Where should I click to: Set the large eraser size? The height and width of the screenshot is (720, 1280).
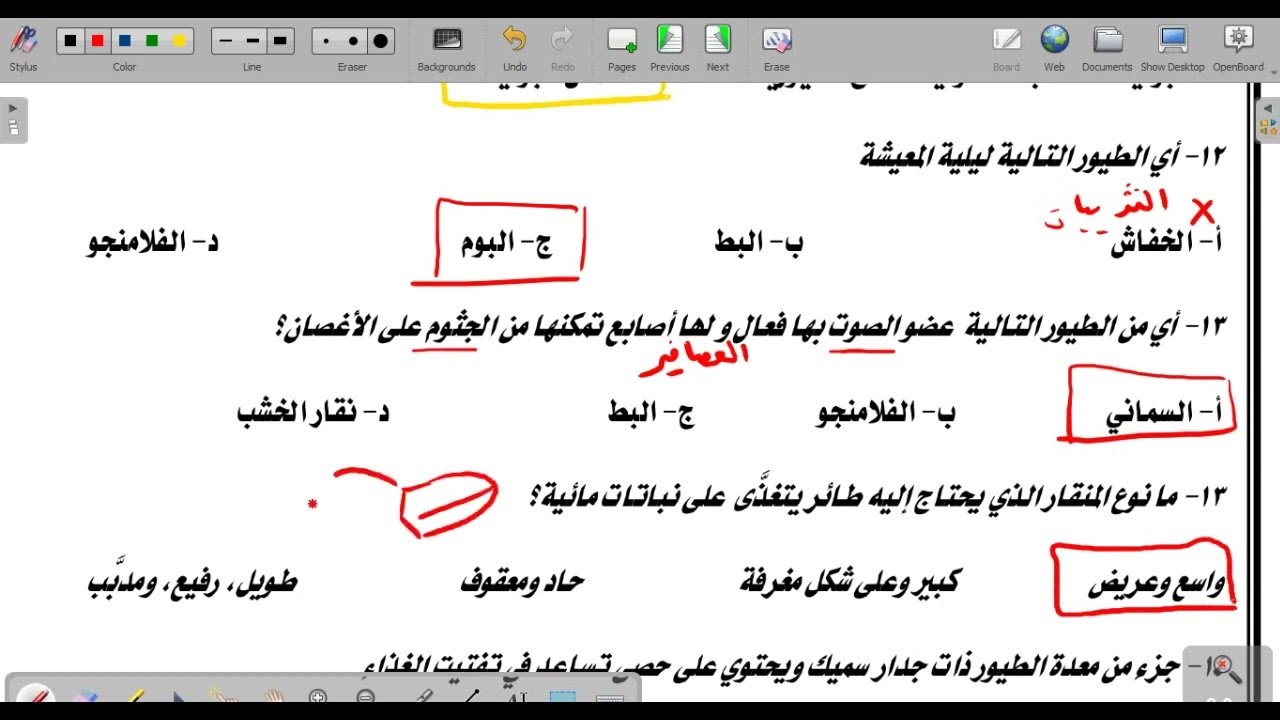point(381,41)
